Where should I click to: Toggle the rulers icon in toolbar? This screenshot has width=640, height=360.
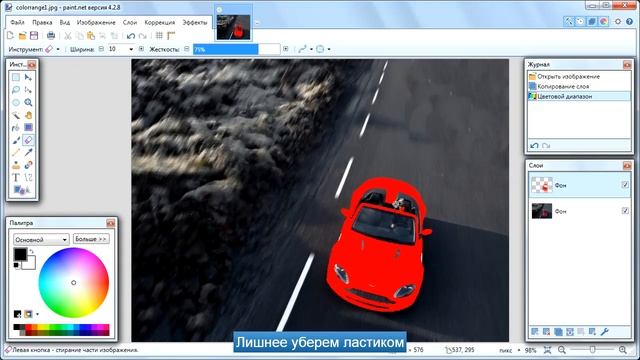[x=171, y=36]
